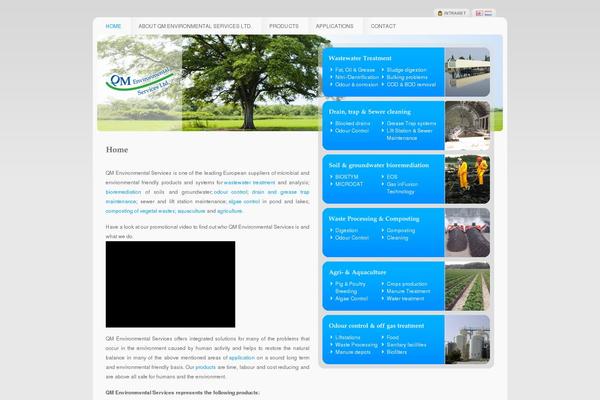Select Sanitary facilities link
The height and width of the screenshot is (400, 600).
pos(406,345)
